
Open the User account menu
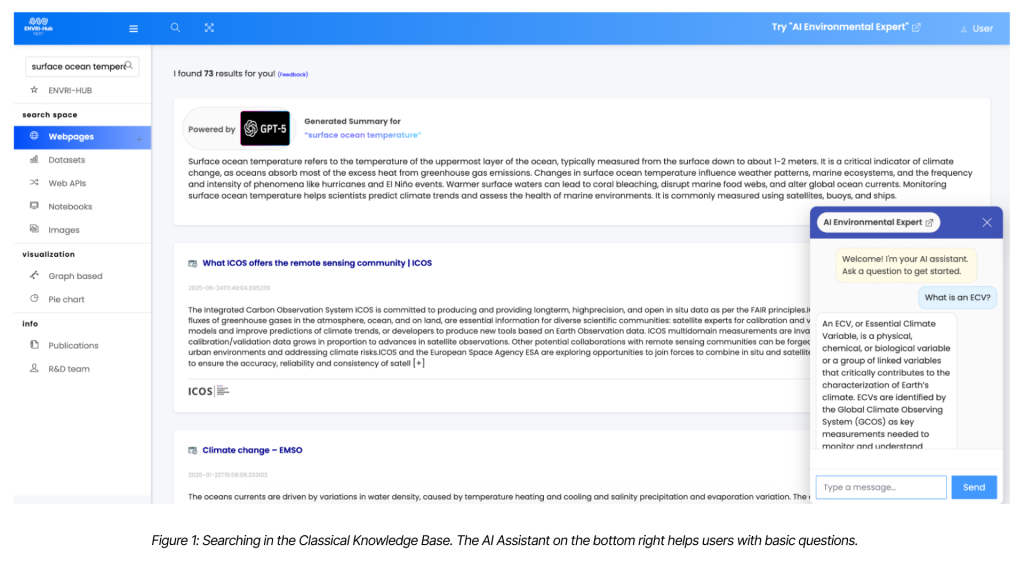pos(976,28)
